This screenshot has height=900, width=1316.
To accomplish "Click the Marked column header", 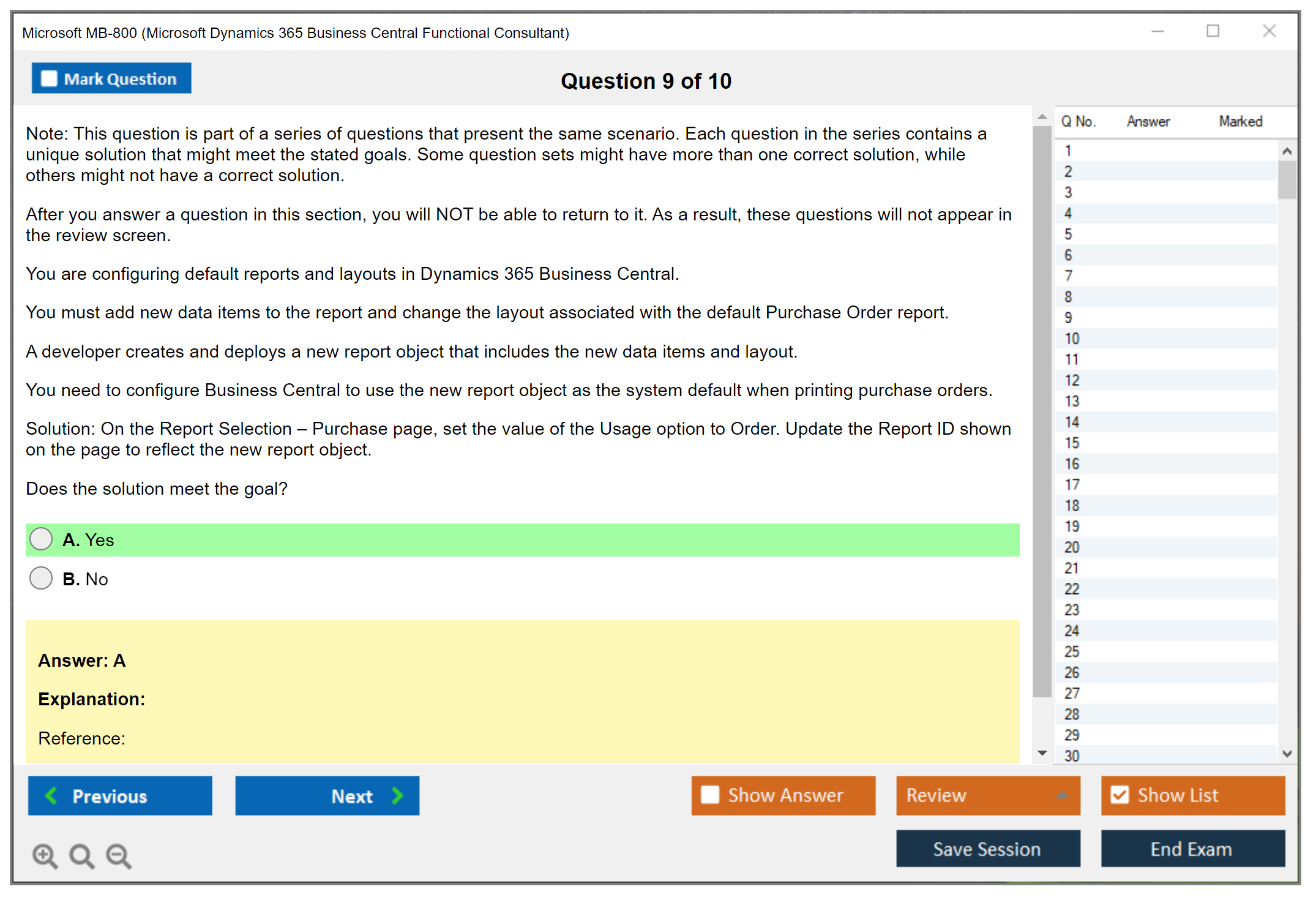I will point(1240,121).
